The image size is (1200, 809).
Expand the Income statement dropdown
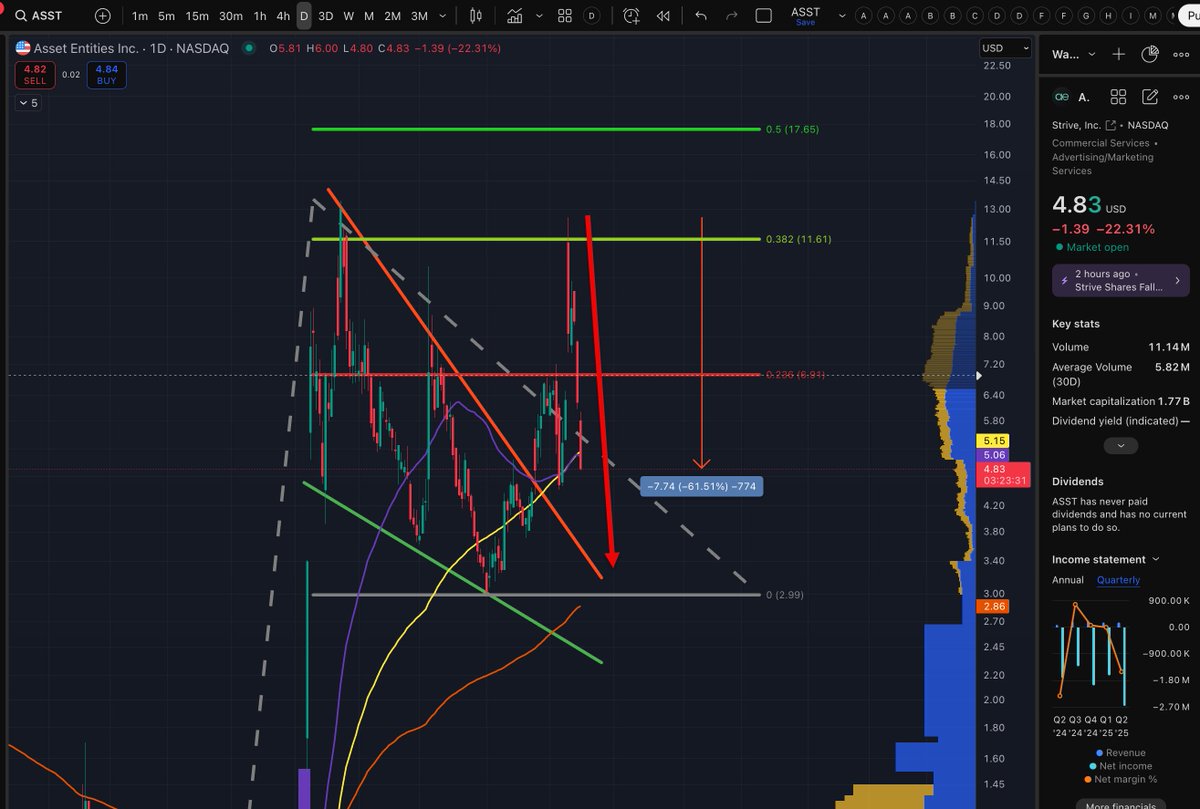[x=1105, y=559]
